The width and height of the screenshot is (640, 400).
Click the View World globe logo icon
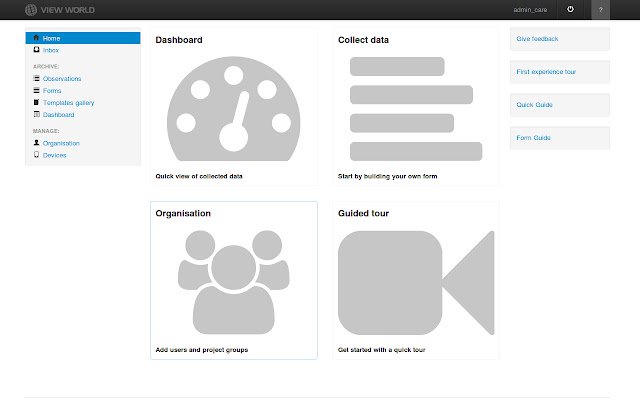[31, 10]
